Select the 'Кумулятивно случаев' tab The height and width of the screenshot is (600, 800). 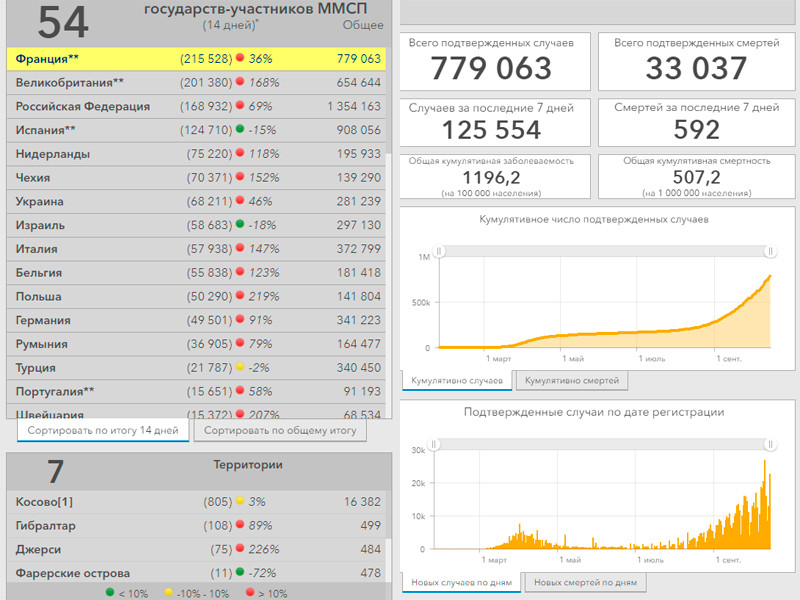point(457,381)
